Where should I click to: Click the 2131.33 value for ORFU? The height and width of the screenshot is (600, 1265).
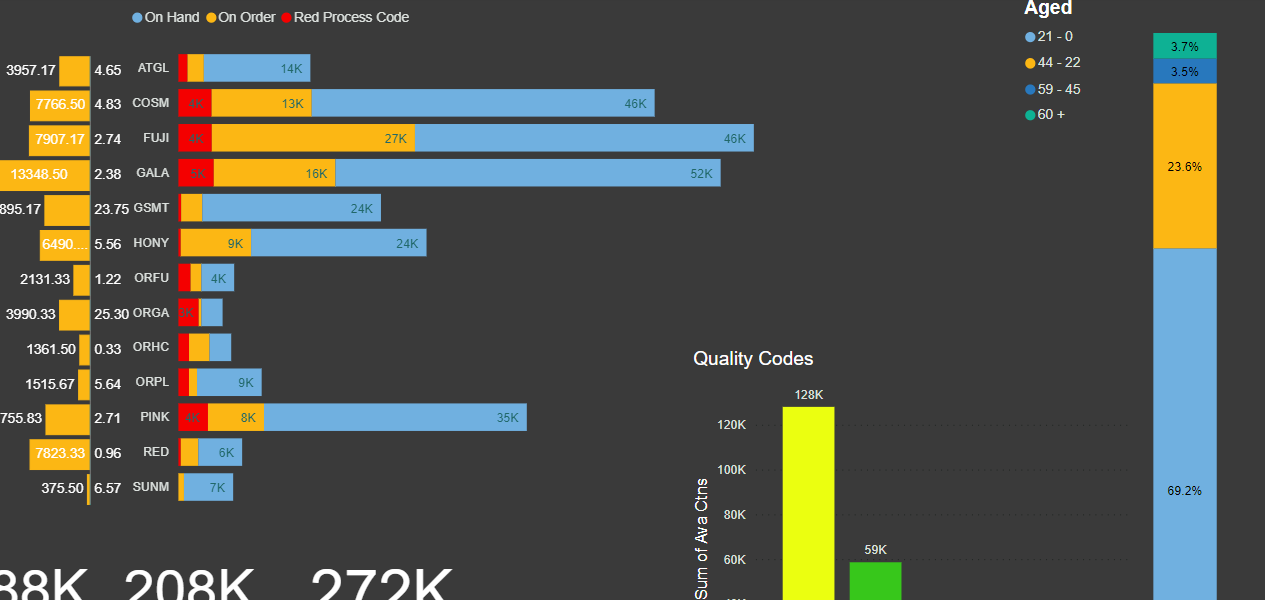tap(45, 279)
